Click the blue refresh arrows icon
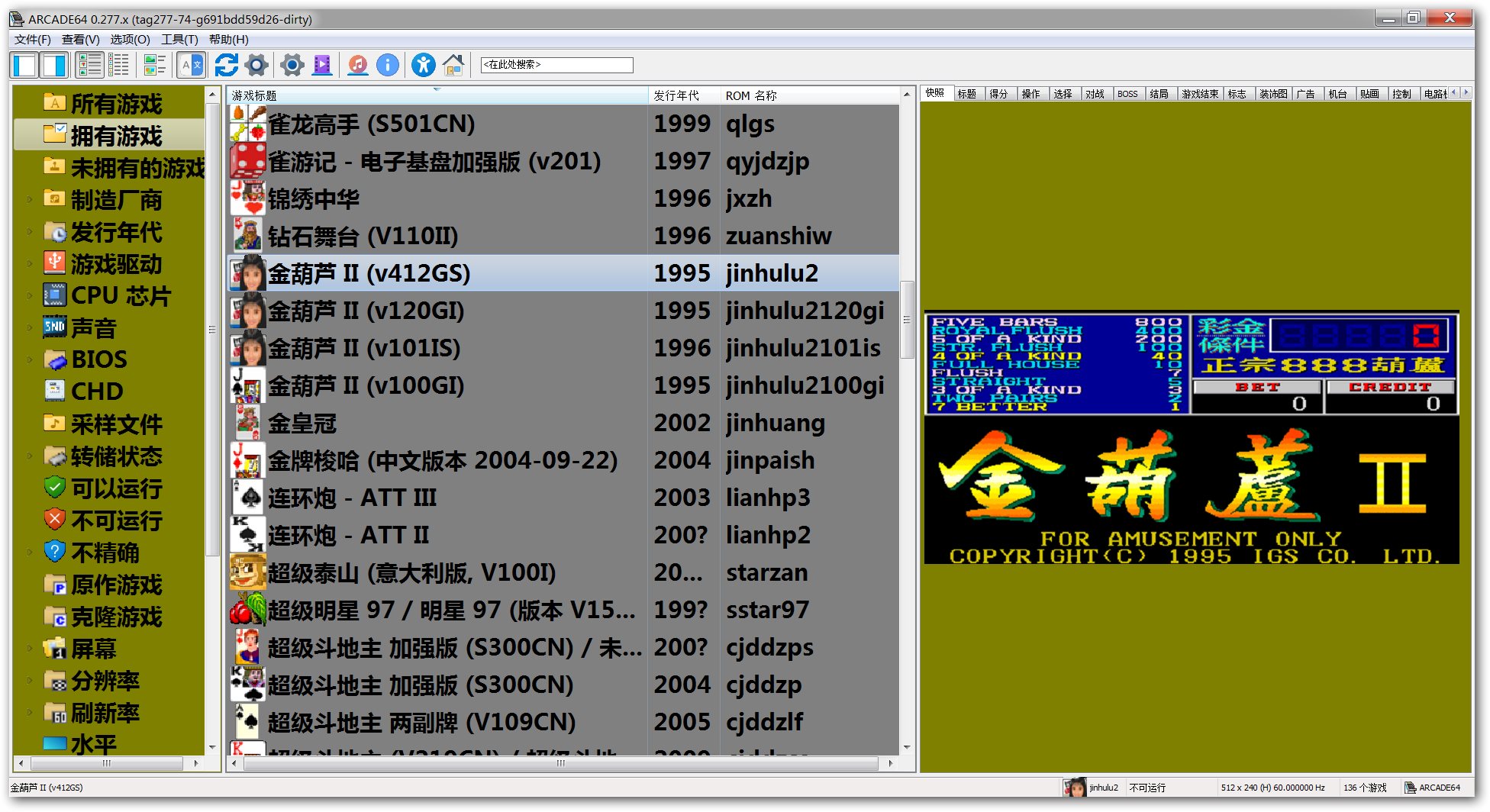Image resolution: width=1490 pixels, height=812 pixels. pos(226,66)
